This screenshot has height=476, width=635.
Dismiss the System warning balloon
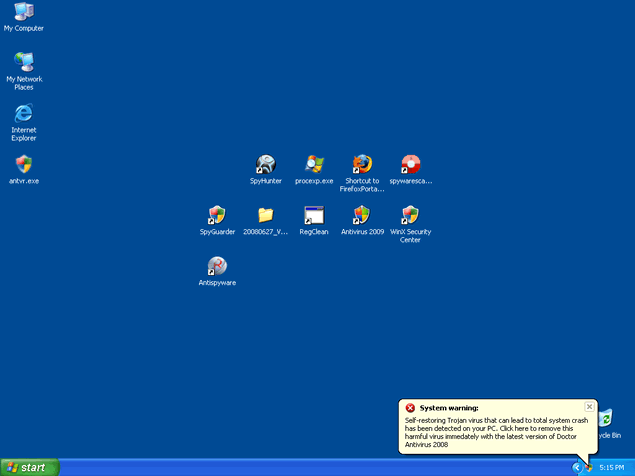[589, 407]
